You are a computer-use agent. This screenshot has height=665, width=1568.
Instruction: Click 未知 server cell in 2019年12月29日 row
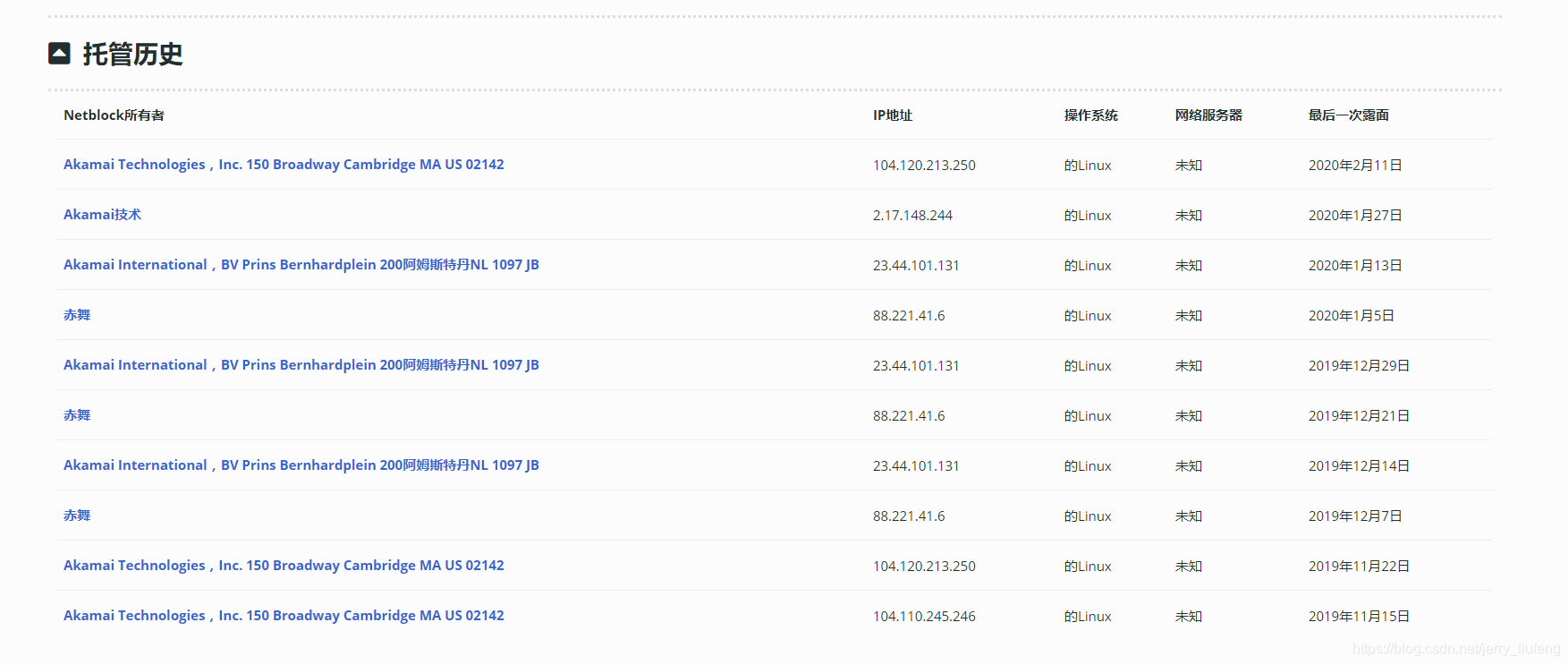tap(1189, 366)
